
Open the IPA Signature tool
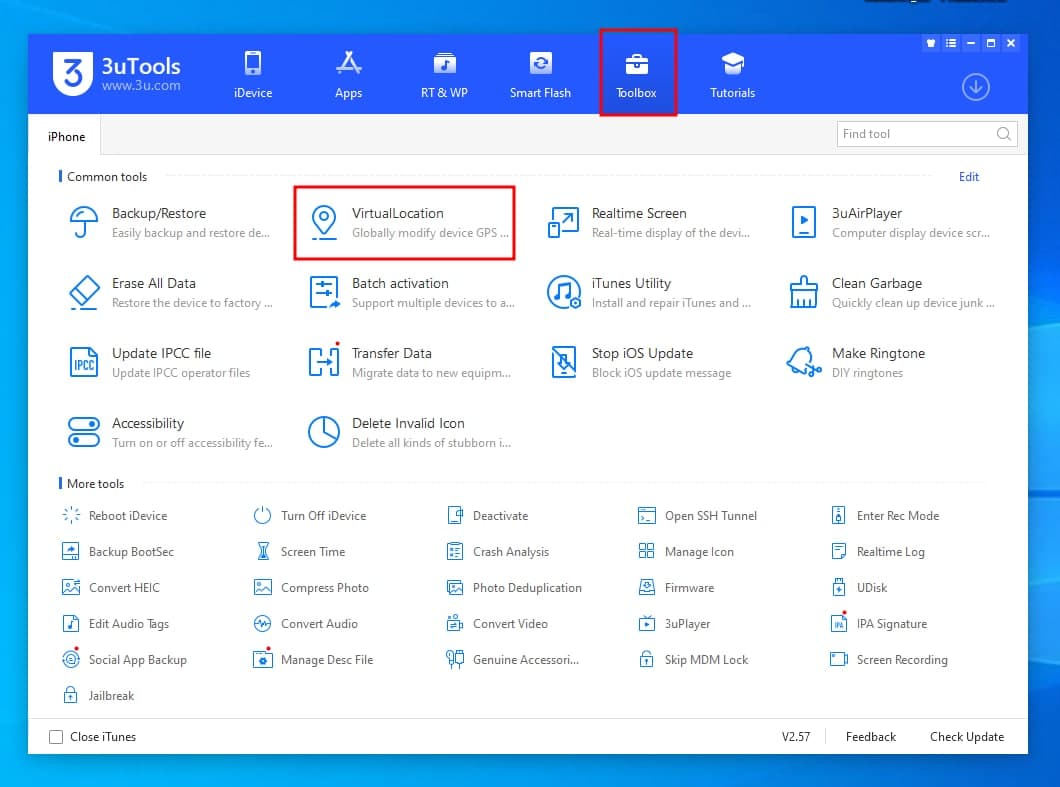pos(879,623)
